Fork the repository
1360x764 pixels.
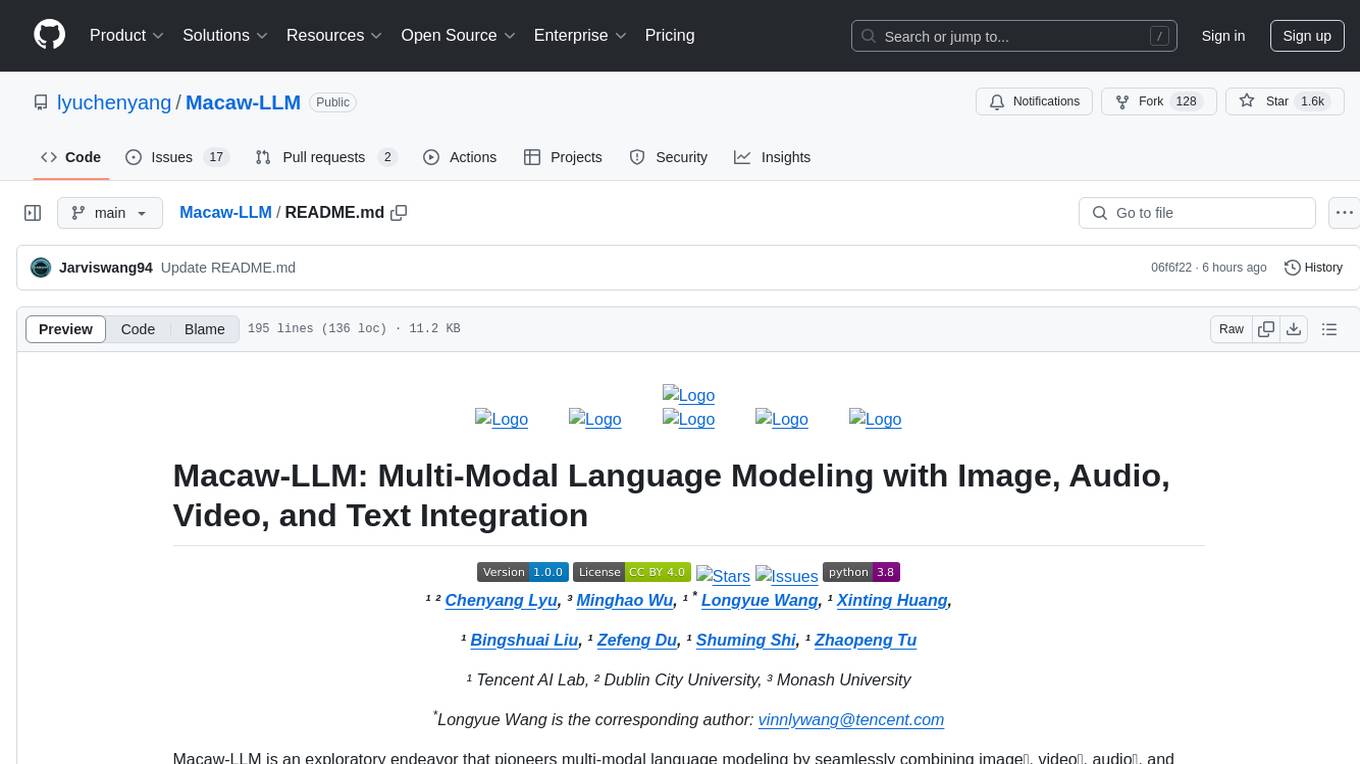pyautogui.click(x=1158, y=101)
